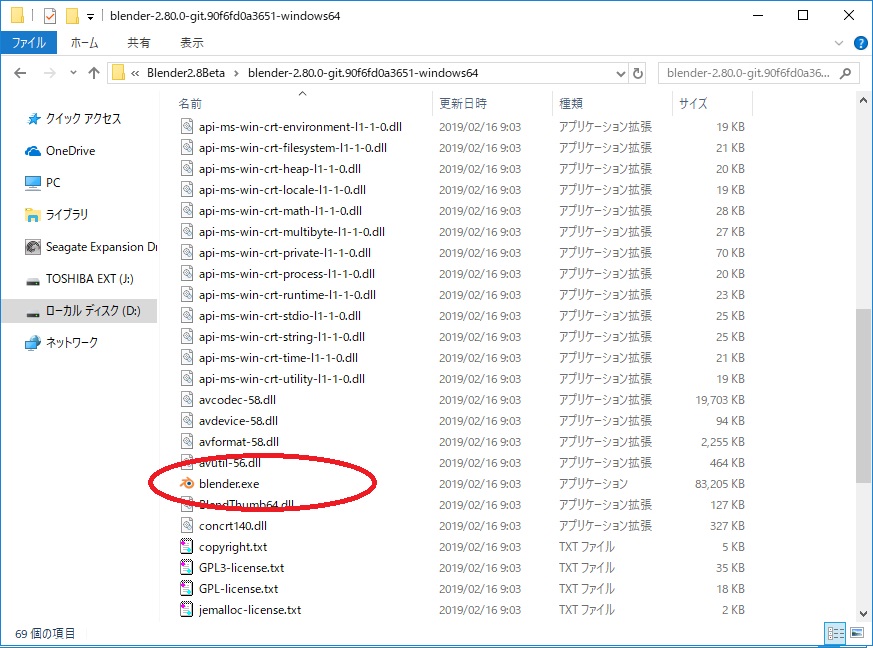This screenshot has height=648, width=873.
Task: Select api-ms-win-crt-math-l1-1-0.dll file
Action: coord(280,211)
